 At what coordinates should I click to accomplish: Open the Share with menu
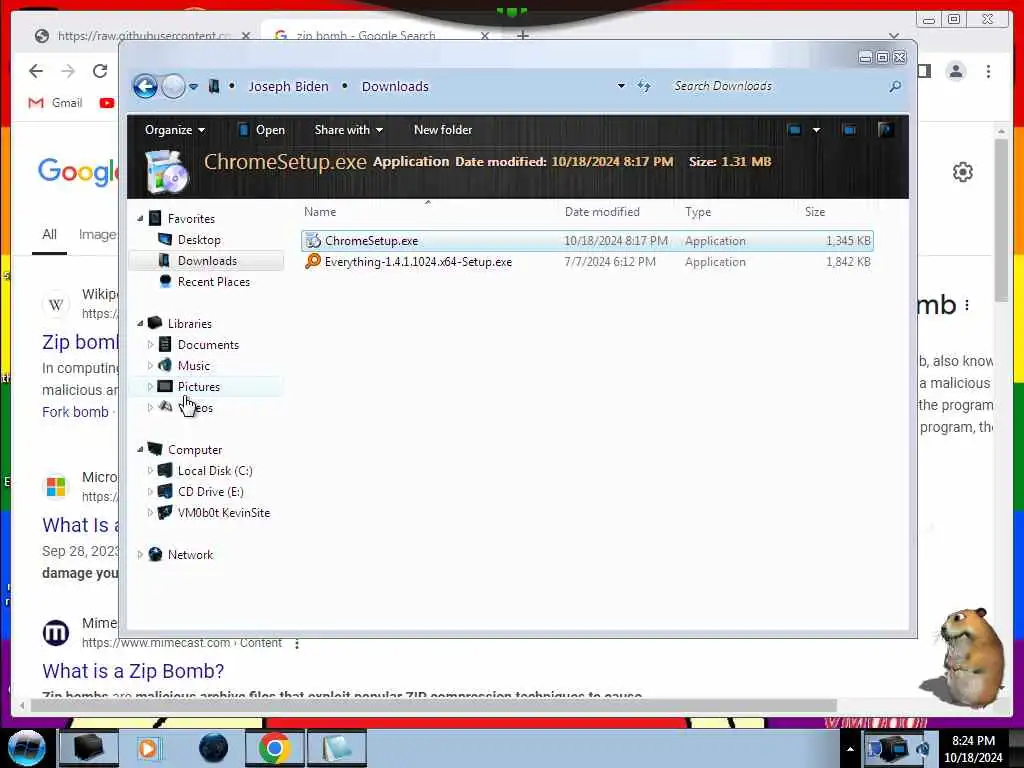point(348,130)
